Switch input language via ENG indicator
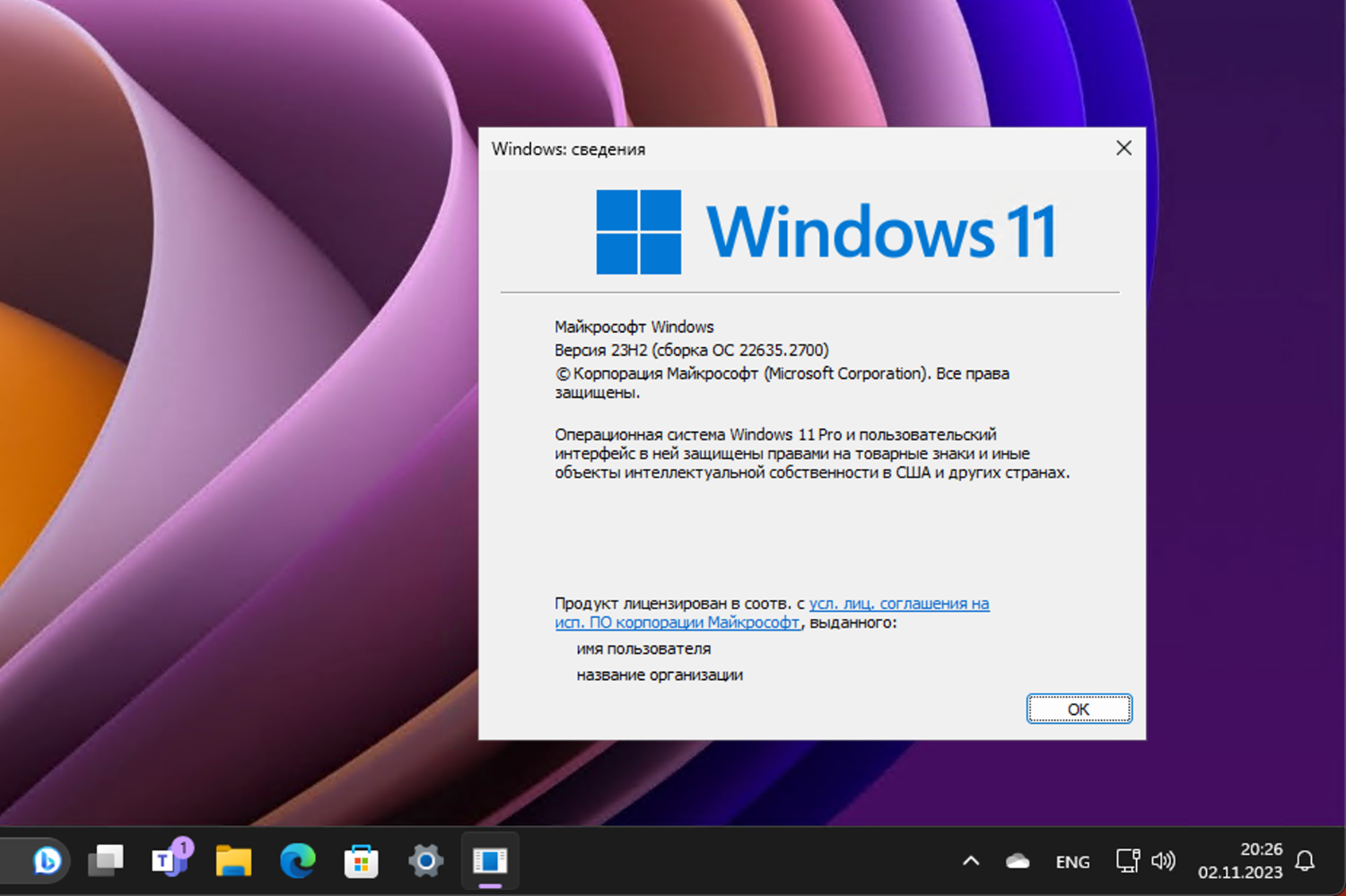Screen dimensions: 1346x896 [x=1071, y=861]
